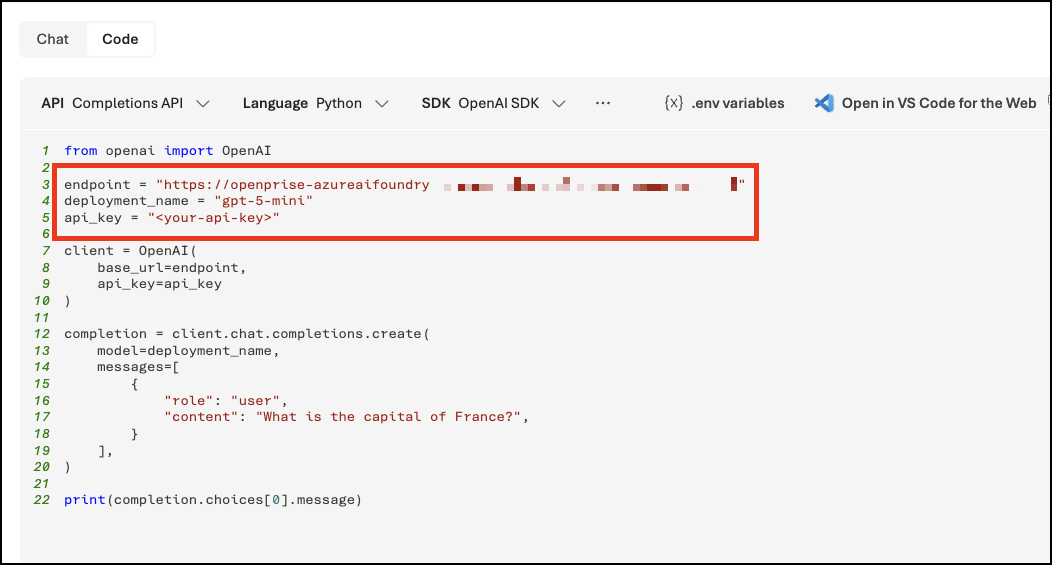The width and height of the screenshot is (1052, 565).
Task: Click the "<your-api-key>" placeholder string
Action: click(x=213, y=217)
